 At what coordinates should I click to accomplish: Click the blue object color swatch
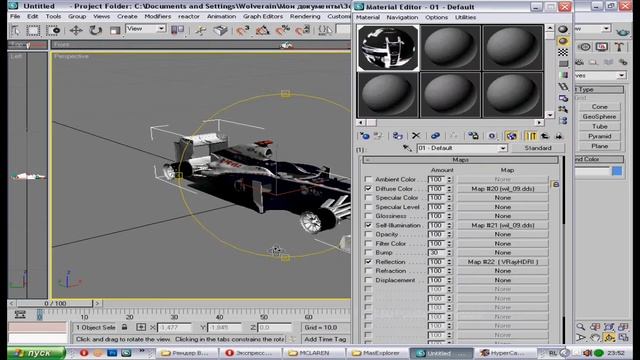click(617, 171)
